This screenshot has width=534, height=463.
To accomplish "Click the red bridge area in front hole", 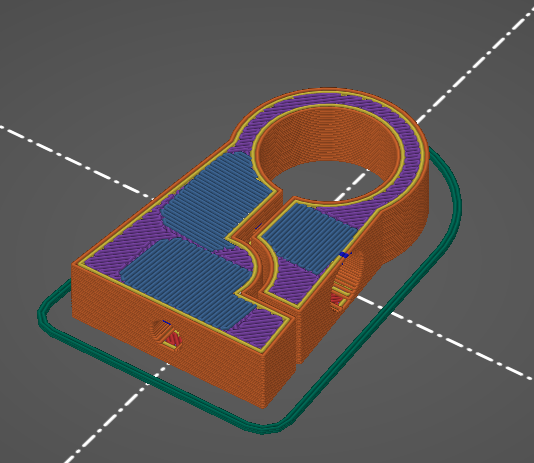I will [x=173, y=339].
